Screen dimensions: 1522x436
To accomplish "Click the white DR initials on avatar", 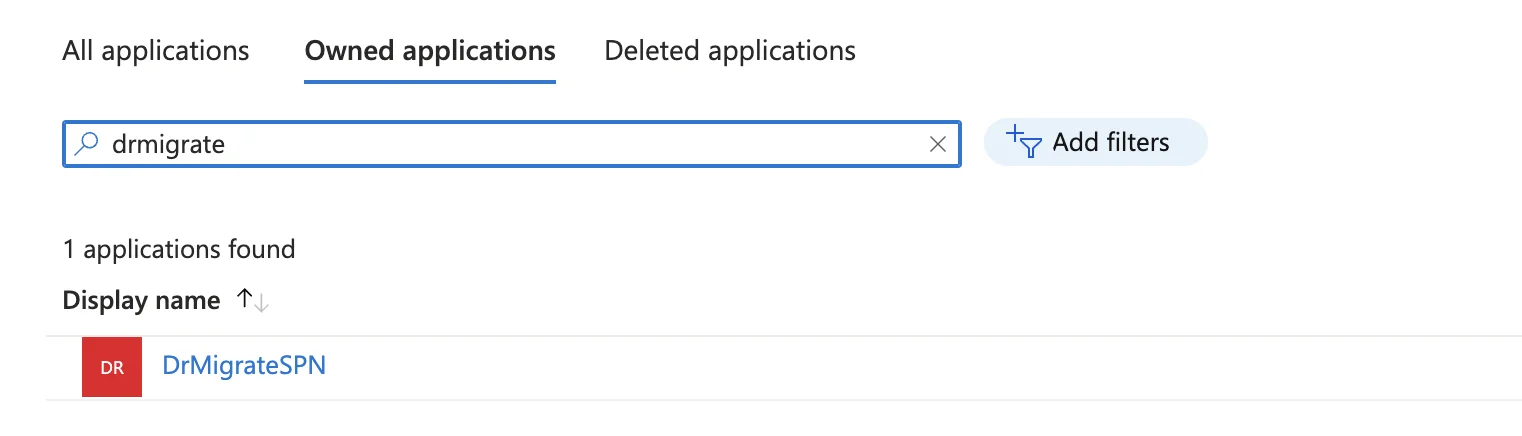I will [x=112, y=368].
